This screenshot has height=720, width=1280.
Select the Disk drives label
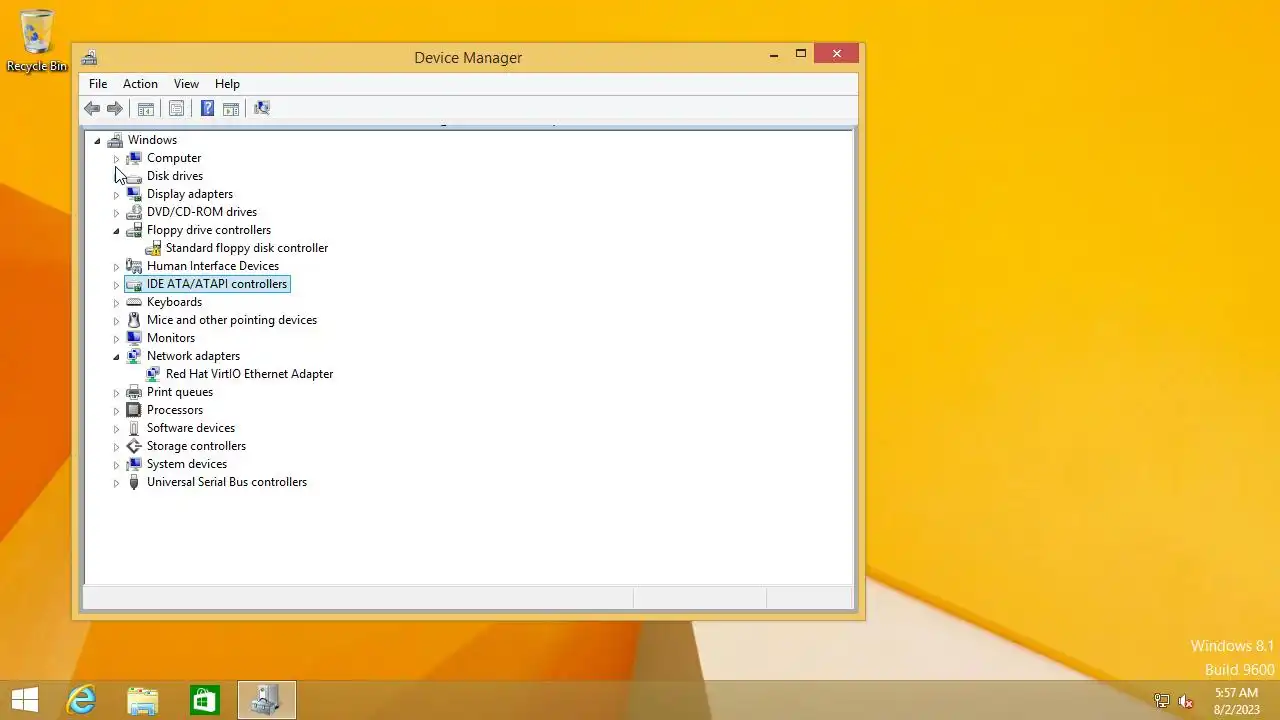click(175, 176)
